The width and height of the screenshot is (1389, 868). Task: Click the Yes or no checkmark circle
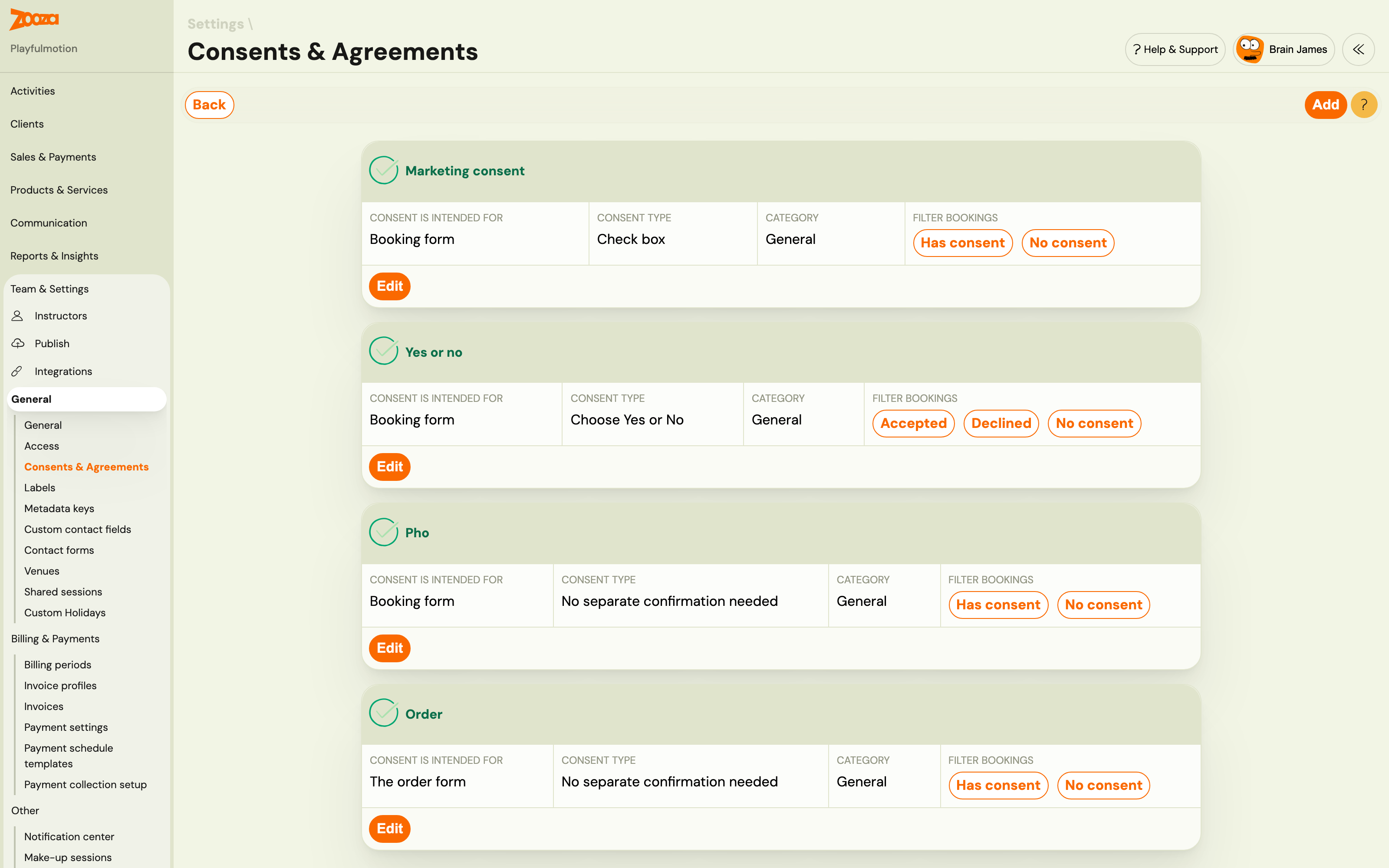(x=383, y=351)
